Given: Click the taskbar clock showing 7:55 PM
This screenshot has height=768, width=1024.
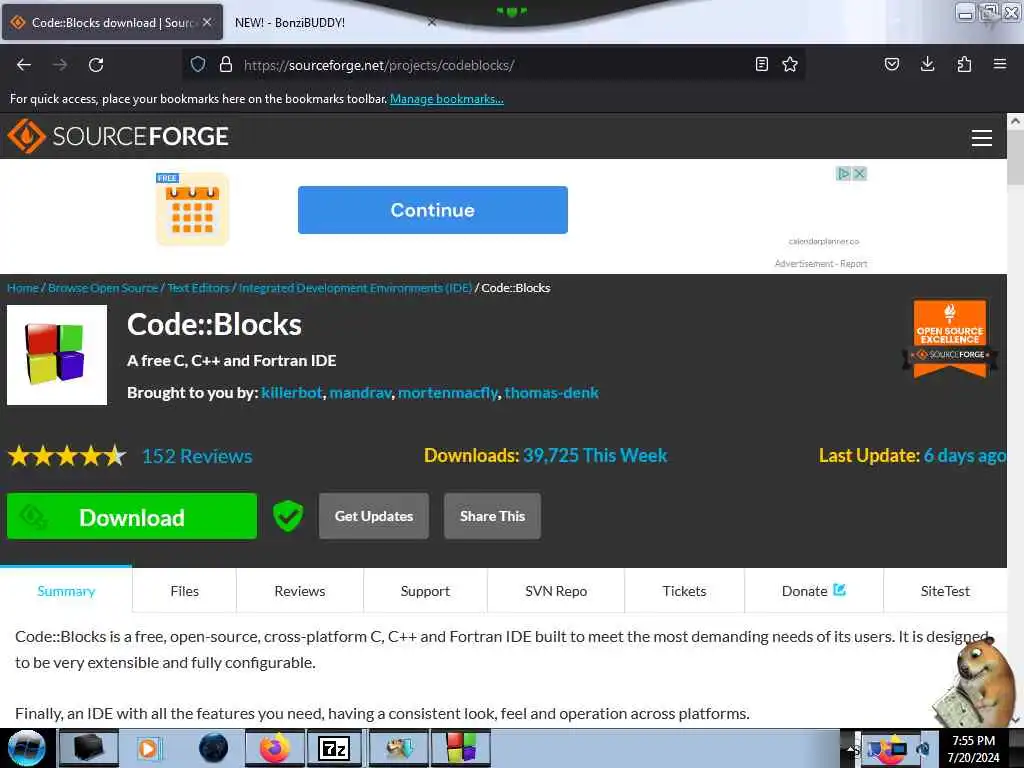Looking at the screenshot, I should 973,748.
